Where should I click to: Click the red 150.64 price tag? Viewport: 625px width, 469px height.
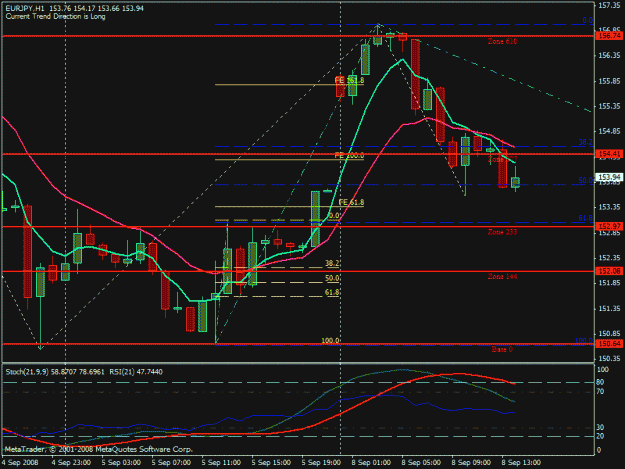609,343
